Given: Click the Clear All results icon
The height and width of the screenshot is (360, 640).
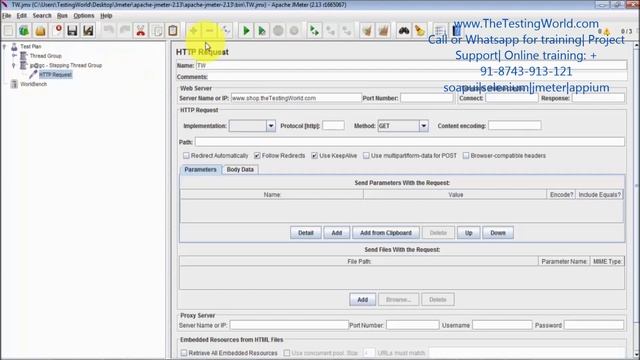Looking at the screenshot, I should point(383,31).
